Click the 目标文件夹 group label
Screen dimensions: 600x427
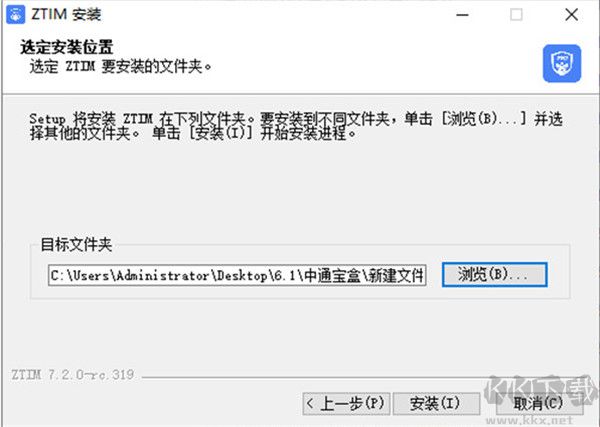[76, 244]
